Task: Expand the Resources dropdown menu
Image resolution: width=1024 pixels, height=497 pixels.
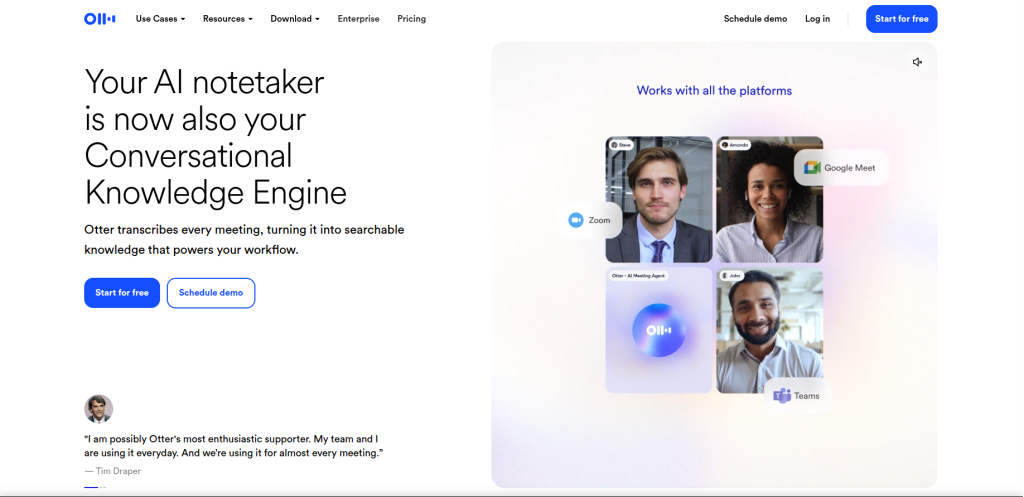Action: 227,19
